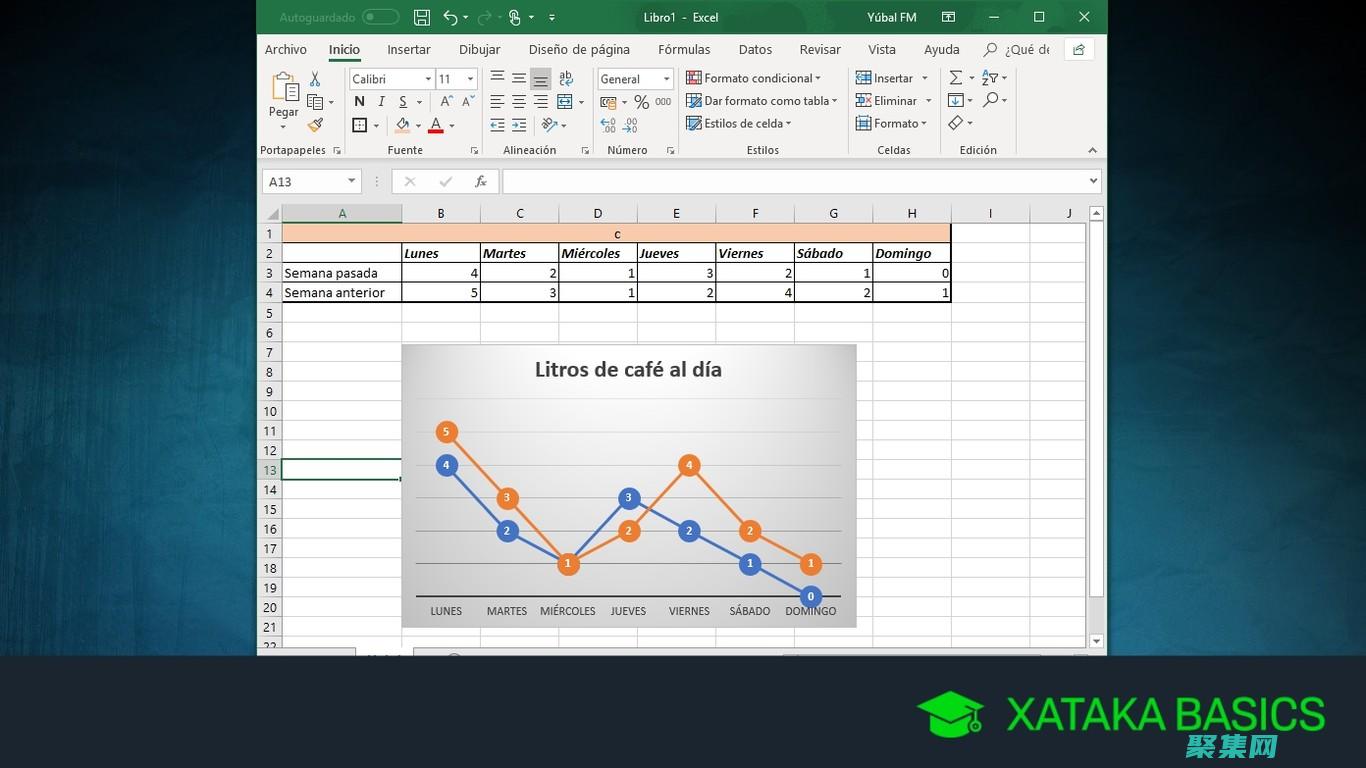Open the Insertar ribbon tab
The width and height of the screenshot is (1366, 768).
click(409, 50)
